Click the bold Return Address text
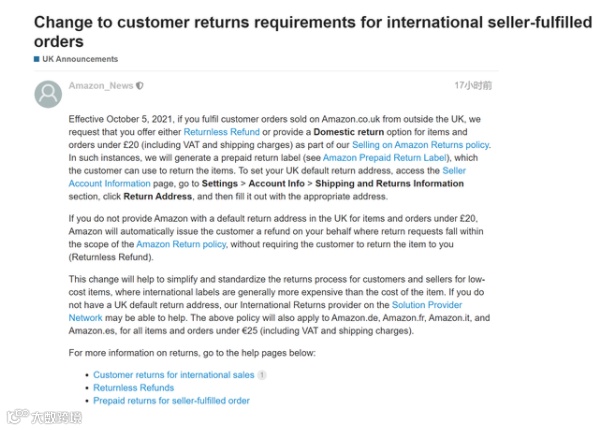The image size is (612, 430). coord(158,196)
